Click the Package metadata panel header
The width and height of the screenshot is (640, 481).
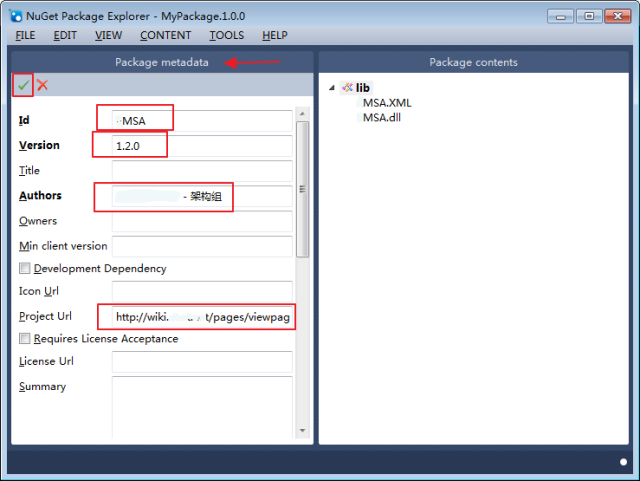click(x=162, y=62)
